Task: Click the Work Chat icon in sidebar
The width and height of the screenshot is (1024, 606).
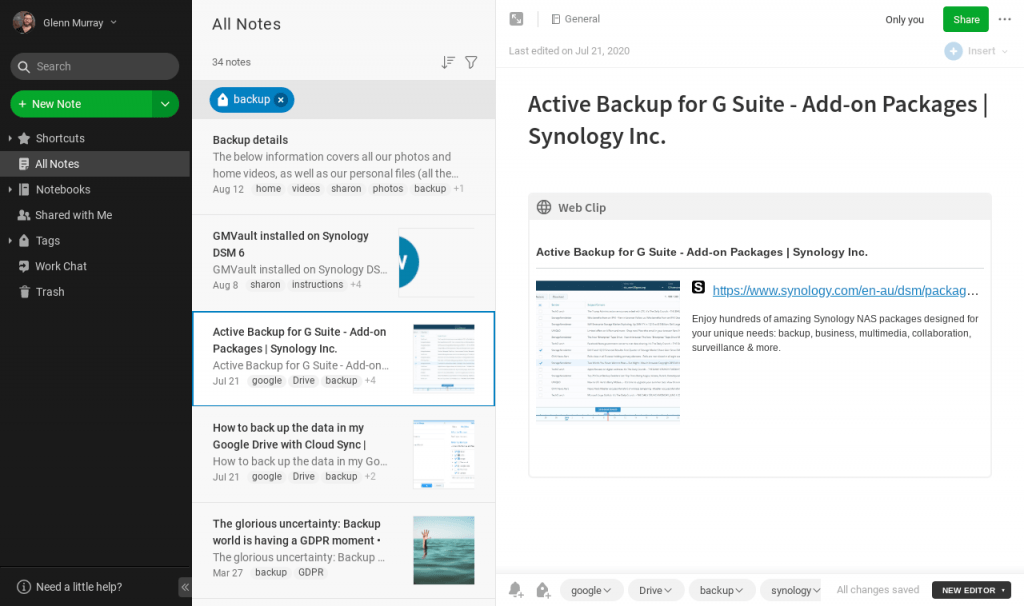Action: pyautogui.click(x=24, y=266)
